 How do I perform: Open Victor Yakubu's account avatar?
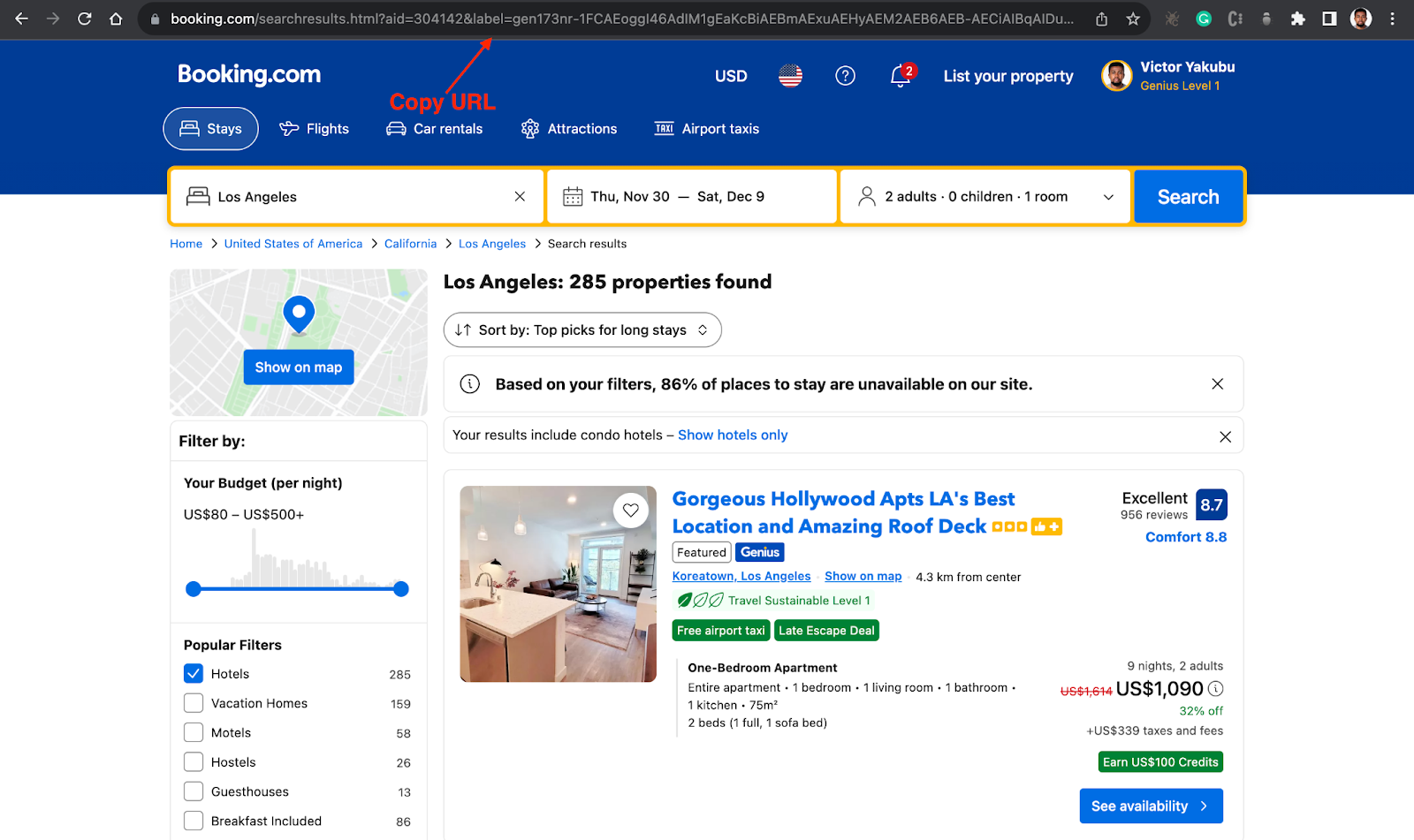pyautogui.click(x=1117, y=76)
